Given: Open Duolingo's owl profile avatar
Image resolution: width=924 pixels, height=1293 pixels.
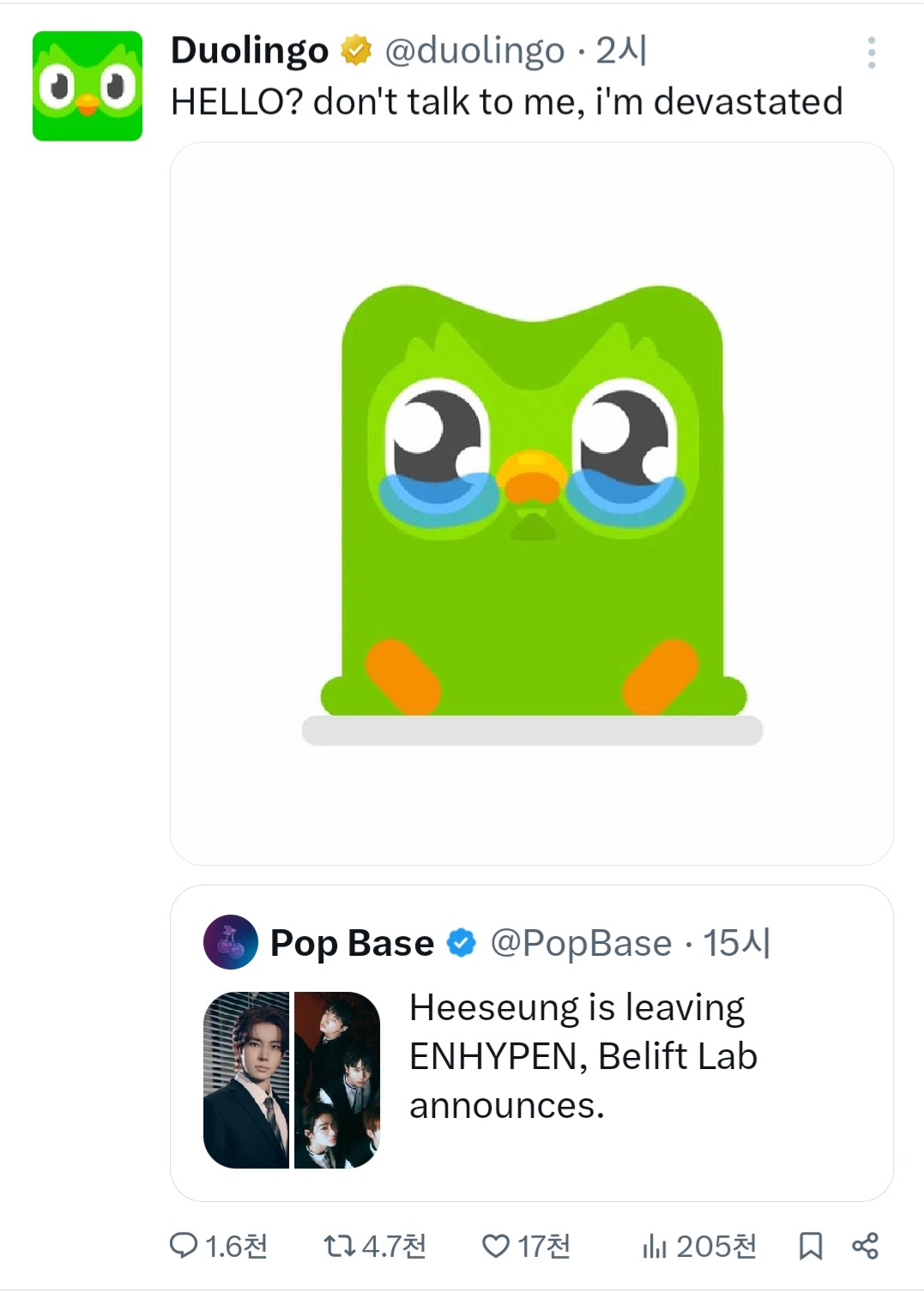Looking at the screenshot, I should (x=88, y=86).
